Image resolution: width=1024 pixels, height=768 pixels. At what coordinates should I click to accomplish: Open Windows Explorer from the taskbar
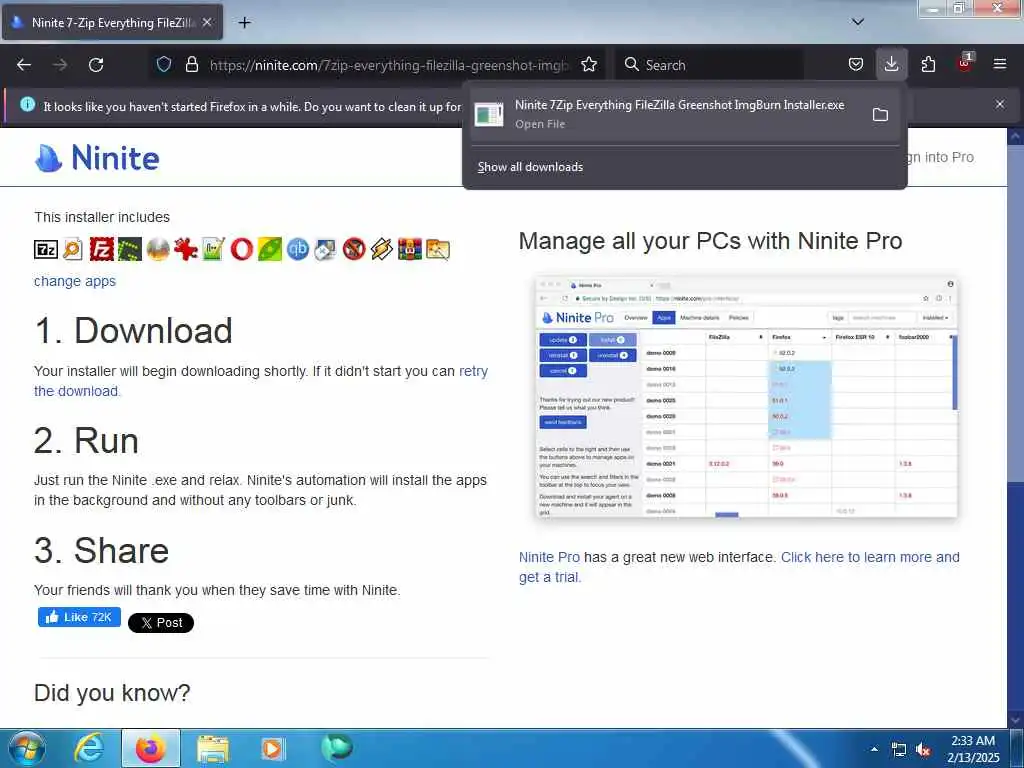(213, 748)
